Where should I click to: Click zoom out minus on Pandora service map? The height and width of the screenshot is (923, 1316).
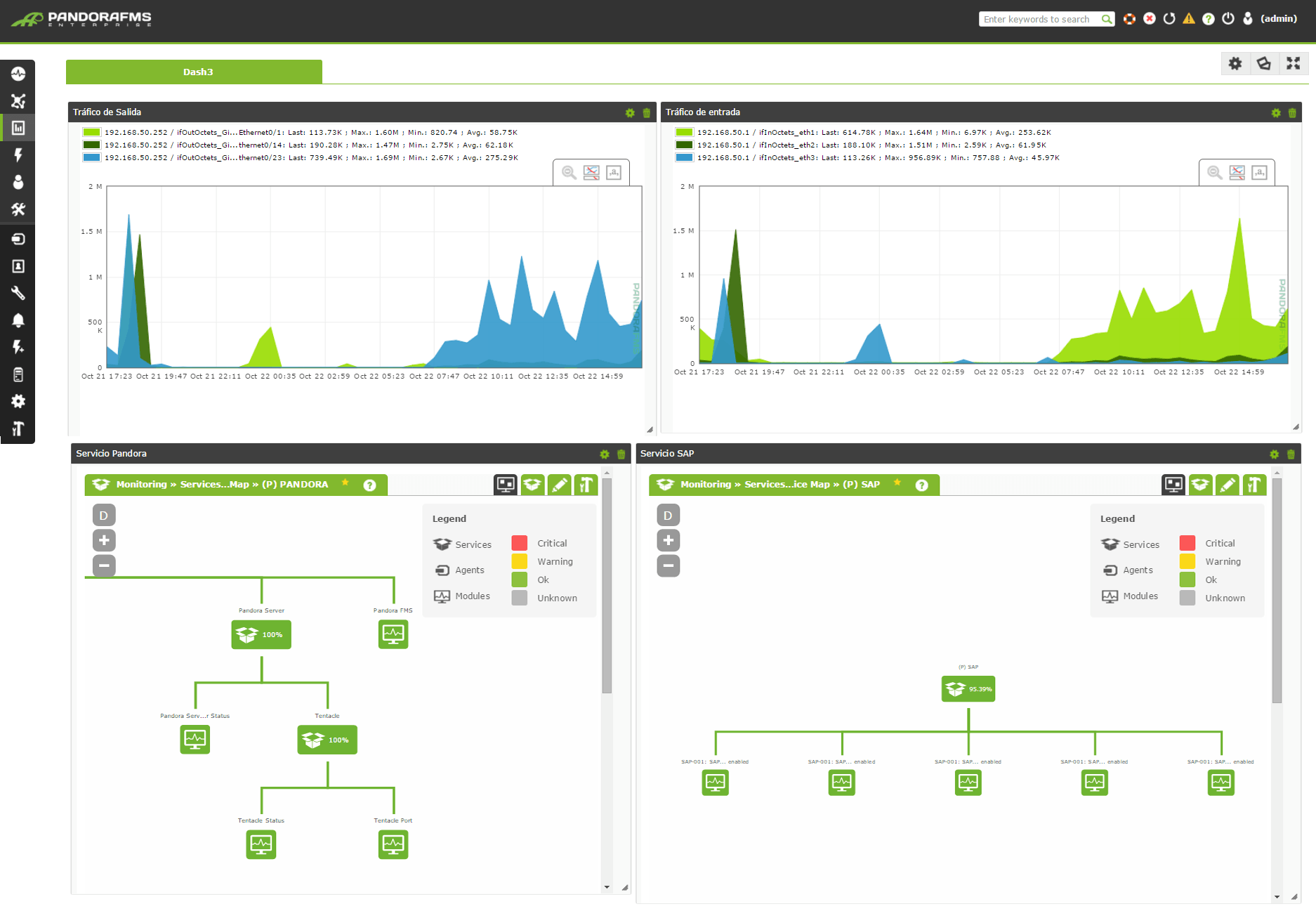[103, 565]
